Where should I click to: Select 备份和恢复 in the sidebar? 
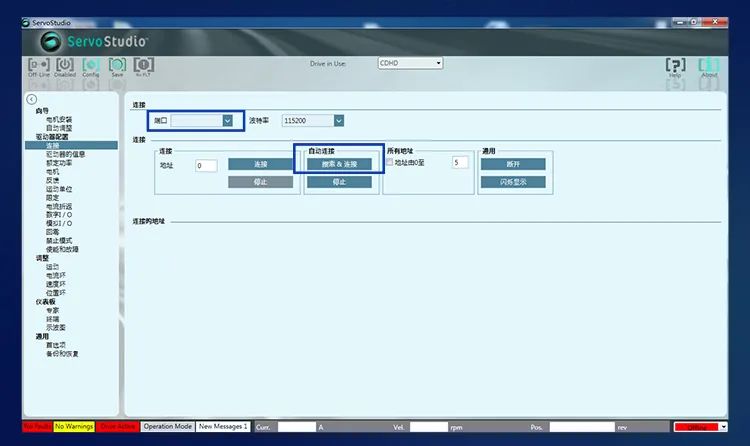(x=62, y=353)
